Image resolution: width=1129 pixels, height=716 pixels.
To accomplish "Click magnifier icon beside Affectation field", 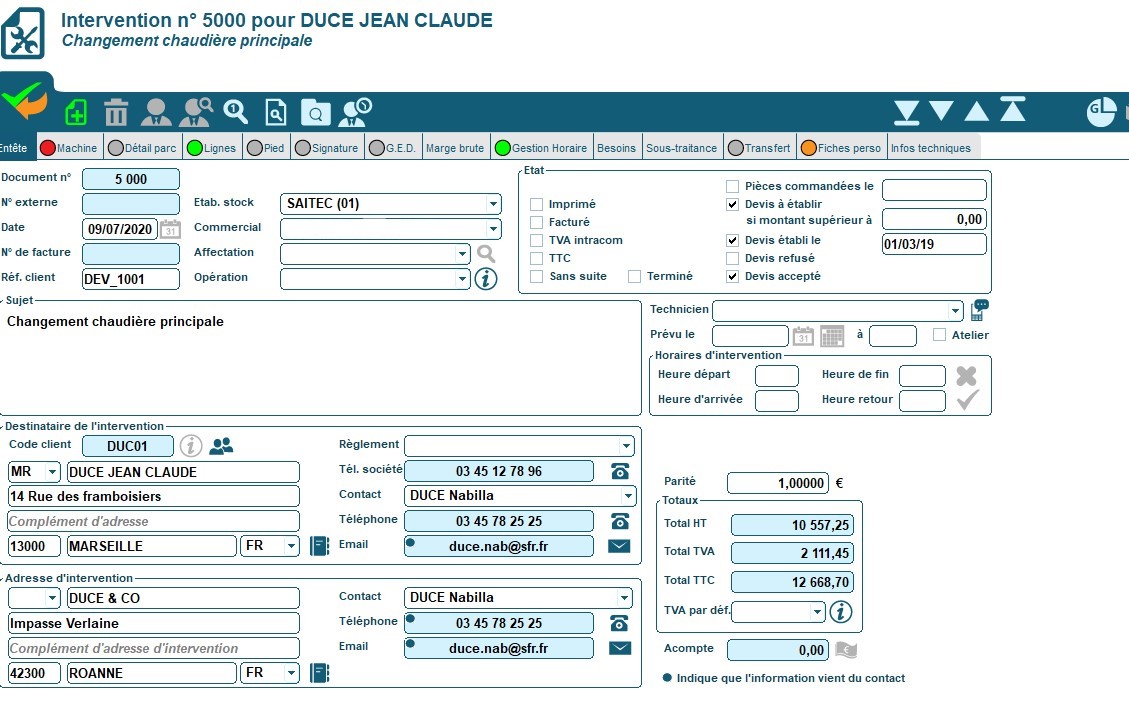I will (486, 254).
